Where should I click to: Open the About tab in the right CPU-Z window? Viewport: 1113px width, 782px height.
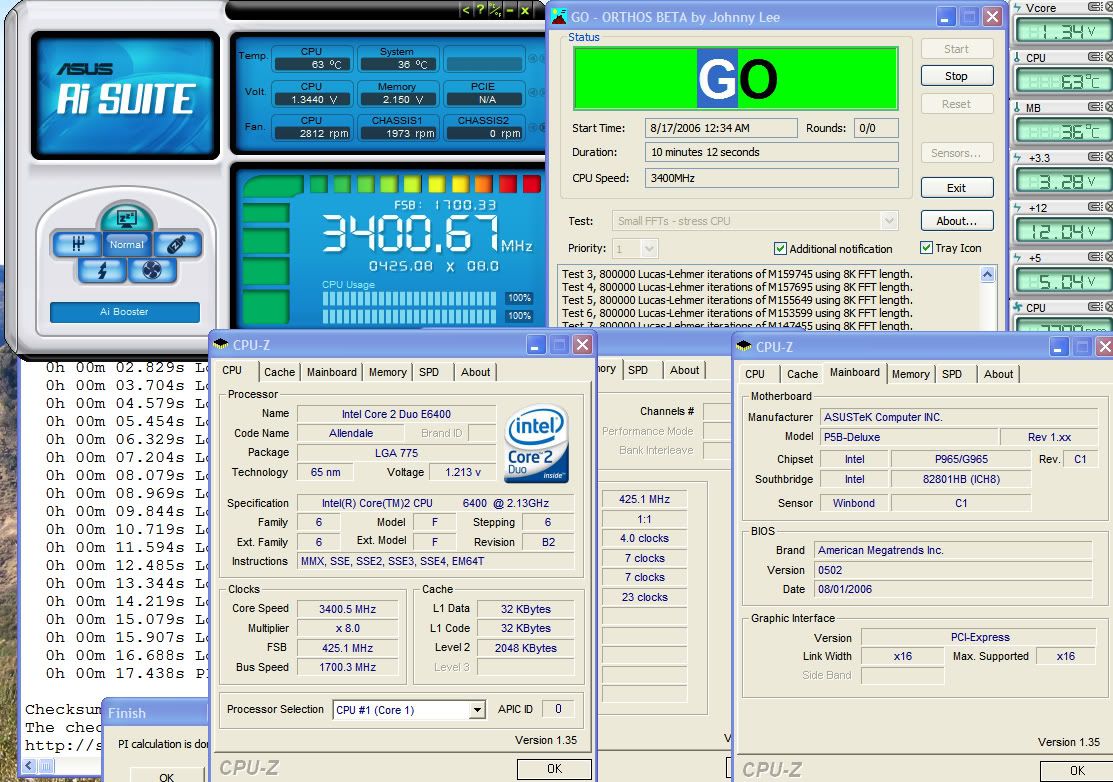(998, 375)
